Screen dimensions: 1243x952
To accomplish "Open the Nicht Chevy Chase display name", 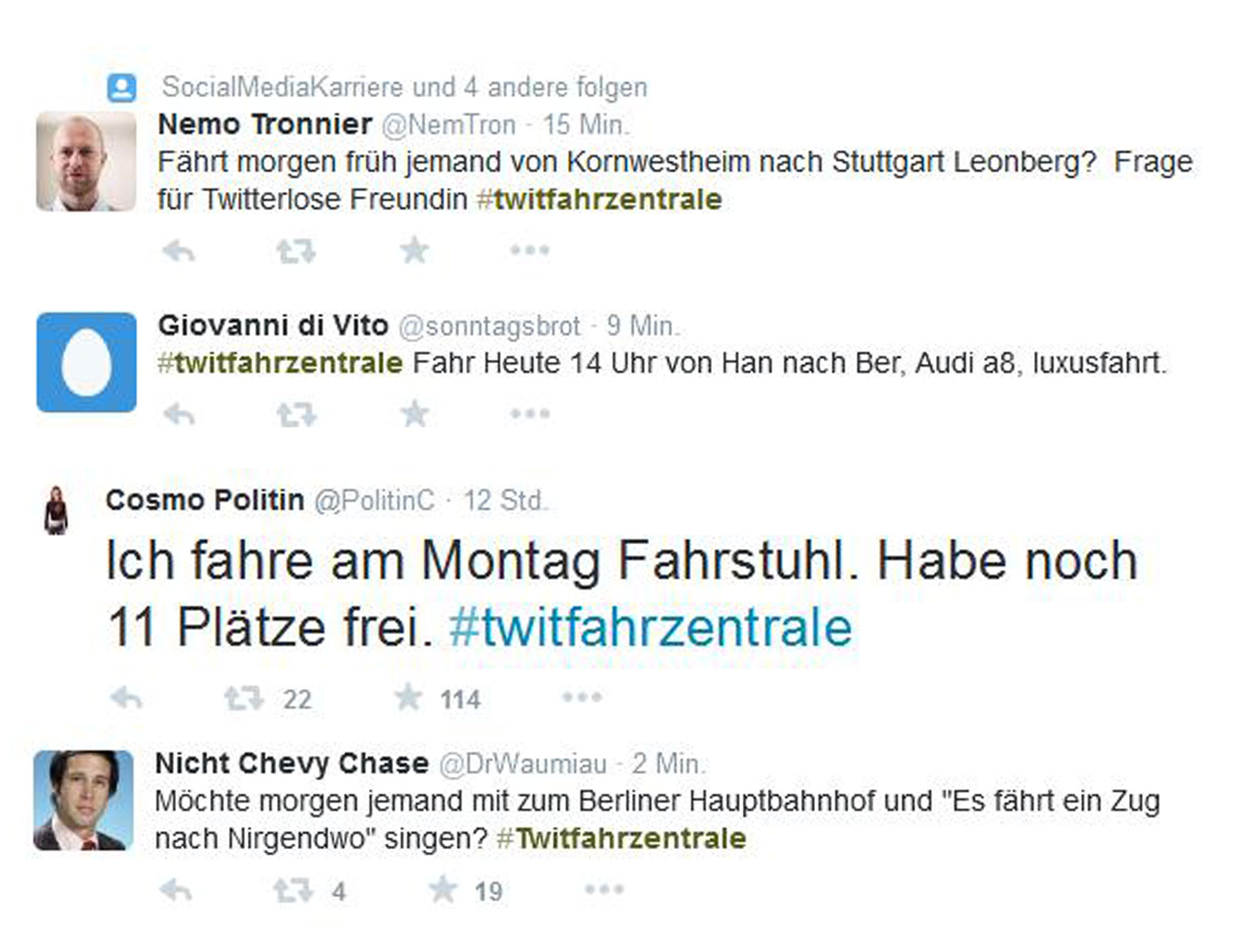I will 291,764.
